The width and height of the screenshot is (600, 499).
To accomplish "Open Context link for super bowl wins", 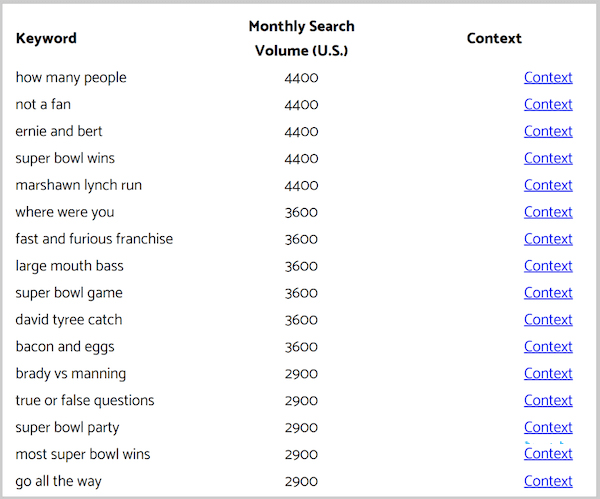I will [x=548, y=158].
